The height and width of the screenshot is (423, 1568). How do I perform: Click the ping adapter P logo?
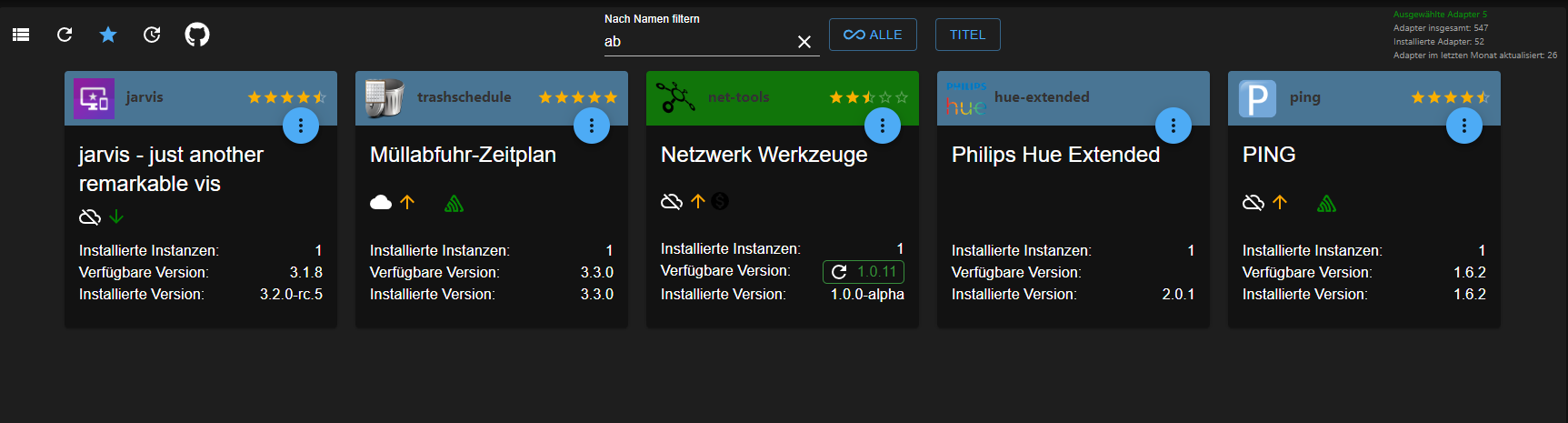tap(1257, 98)
